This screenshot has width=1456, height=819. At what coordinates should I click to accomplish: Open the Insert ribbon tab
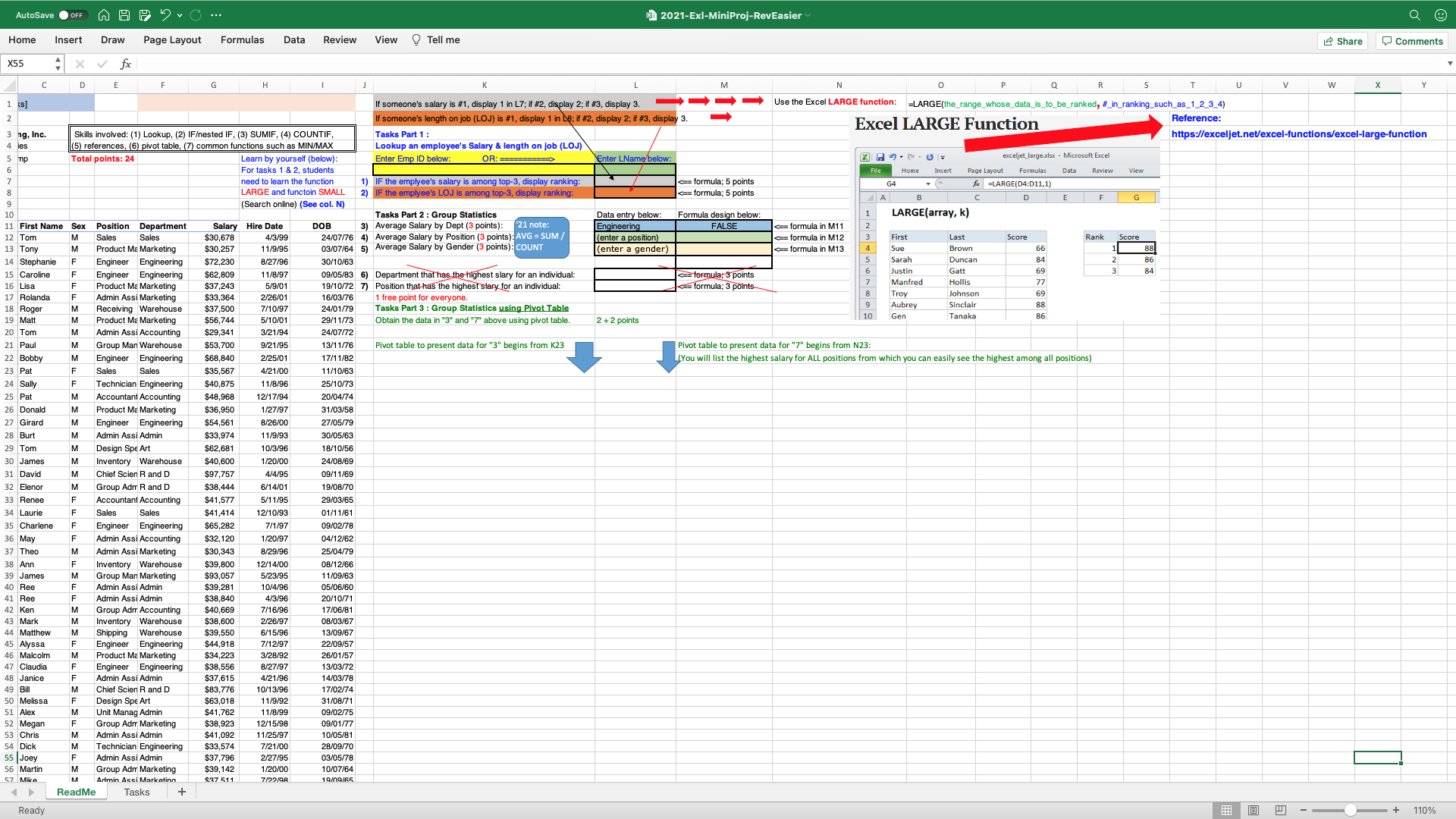68,40
